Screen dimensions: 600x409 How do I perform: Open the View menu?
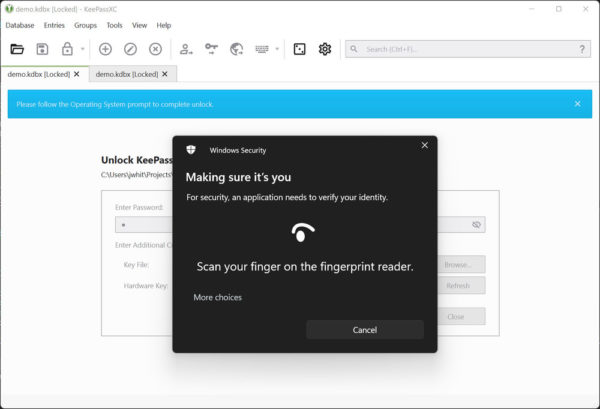click(x=139, y=25)
